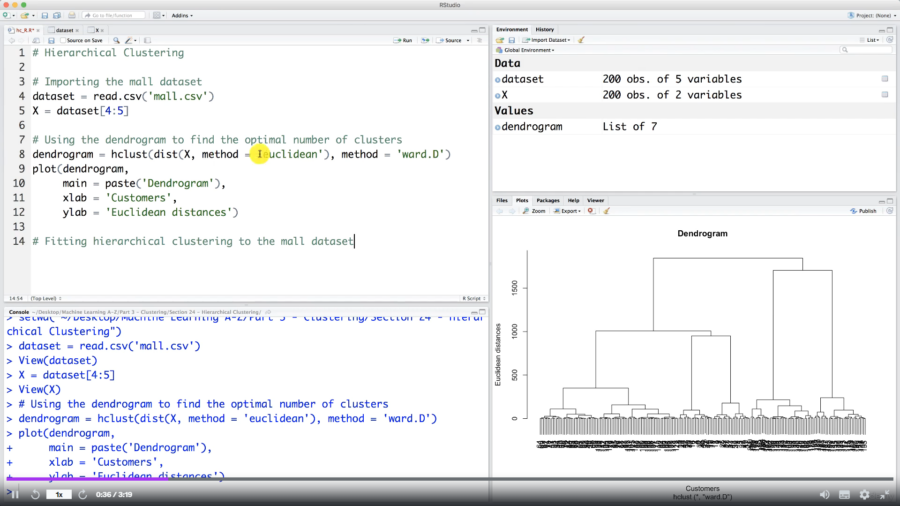Toggle the Source on Save checkbox
The width and height of the screenshot is (900, 506).
[x=64, y=40]
